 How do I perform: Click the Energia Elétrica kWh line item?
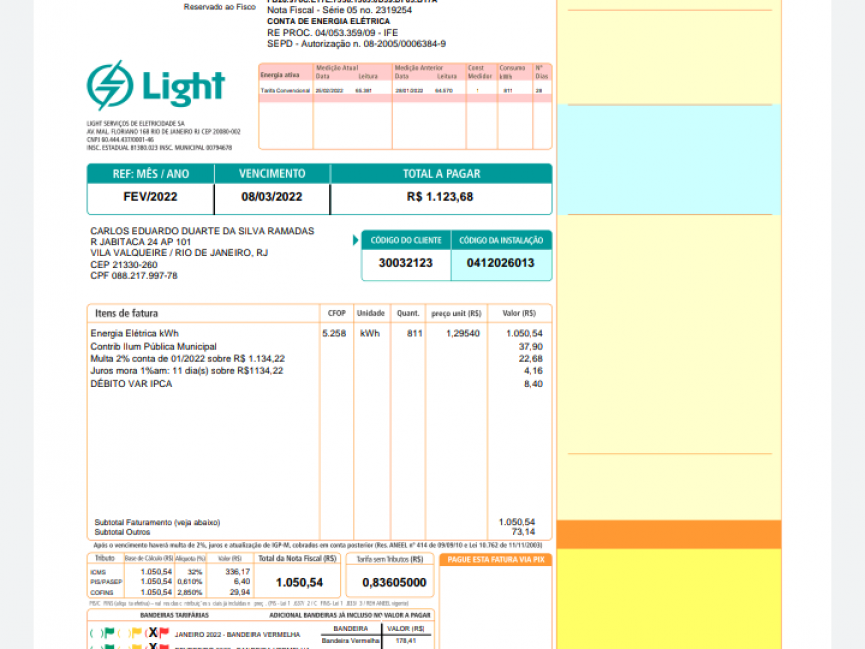[135, 334]
